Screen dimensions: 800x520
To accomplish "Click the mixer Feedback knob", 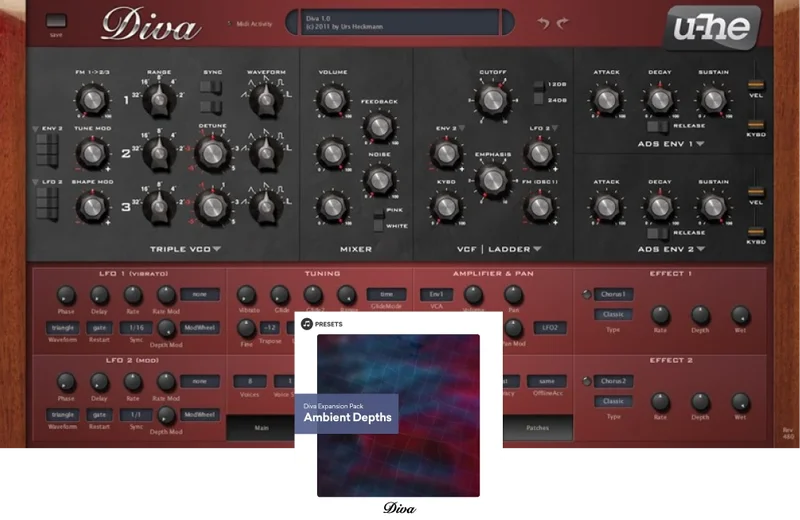I will [x=379, y=127].
